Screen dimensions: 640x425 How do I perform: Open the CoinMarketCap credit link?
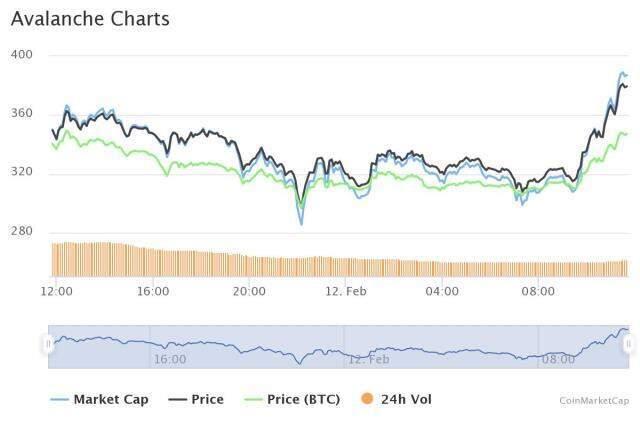click(594, 400)
